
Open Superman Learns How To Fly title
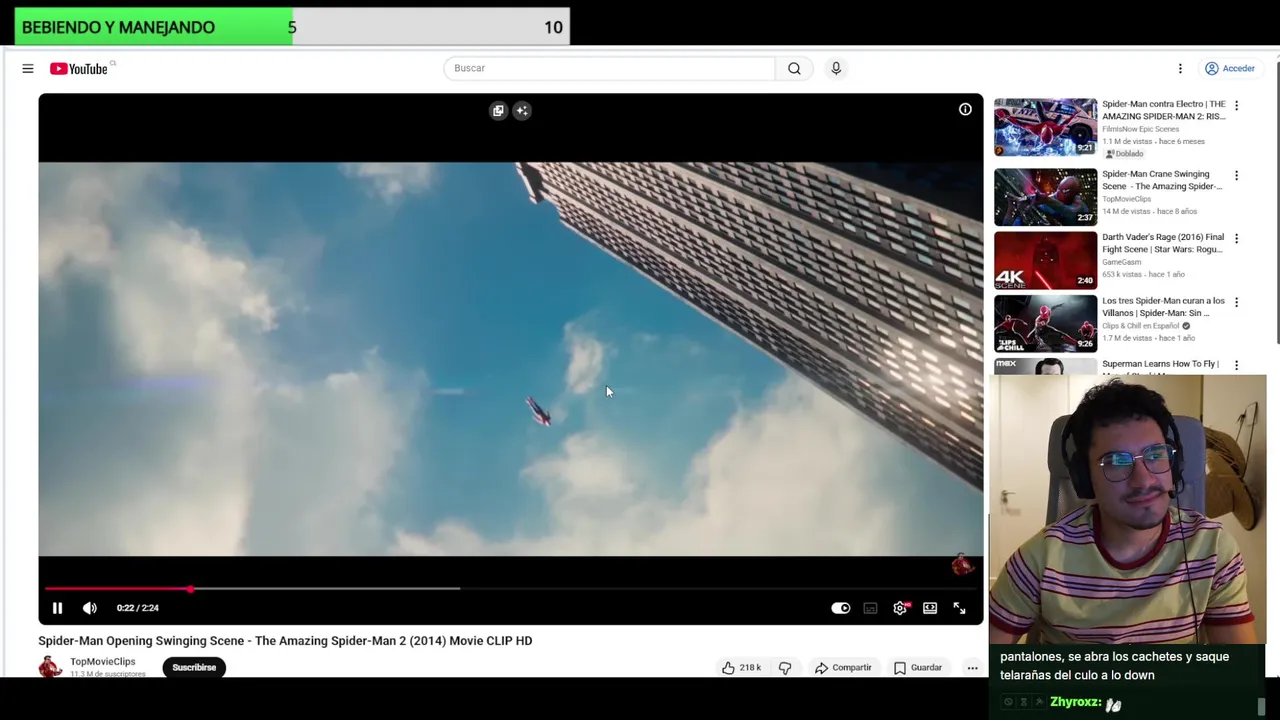[x=1160, y=365]
